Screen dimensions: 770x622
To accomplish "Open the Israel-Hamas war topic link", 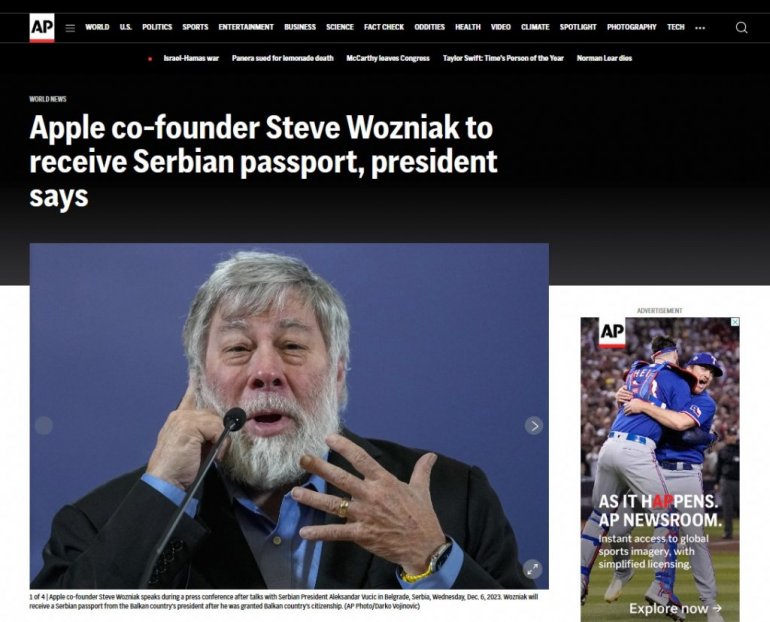I will 191,58.
